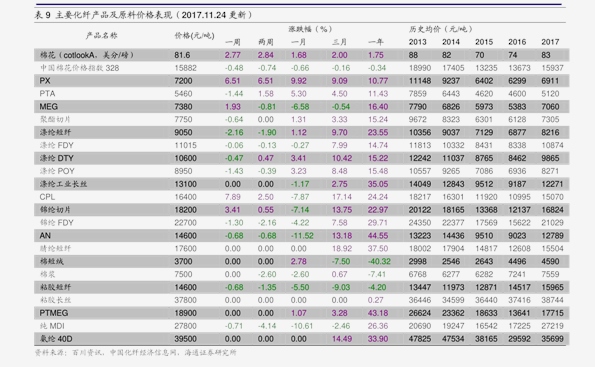The width and height of the screenshot is (595, 367).
Task: Select the 纯 MDI row name
Action: pyautogui.click(x=52, y=326)
